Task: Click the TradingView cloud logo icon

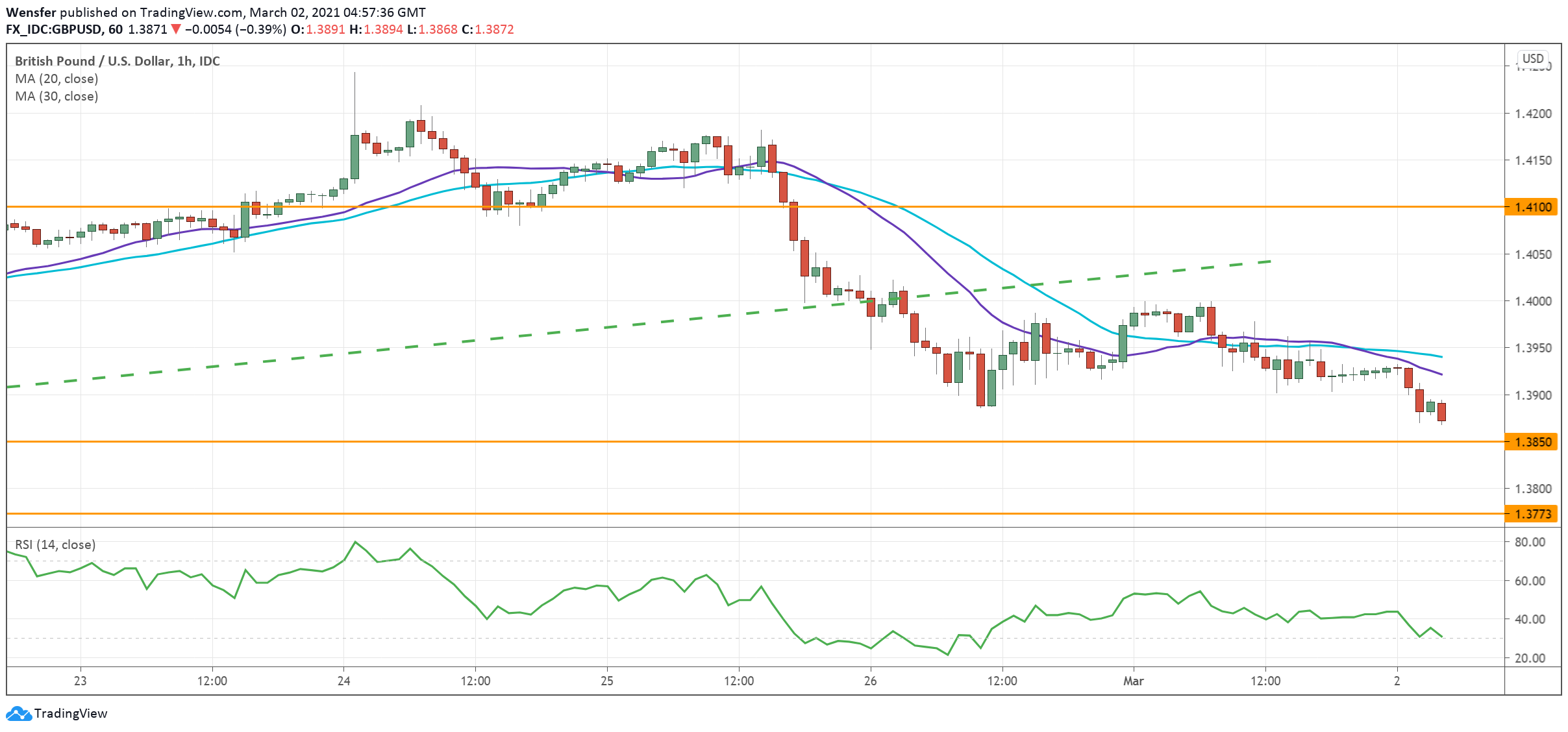Action: pyautogui.click(x=18, y=714)
